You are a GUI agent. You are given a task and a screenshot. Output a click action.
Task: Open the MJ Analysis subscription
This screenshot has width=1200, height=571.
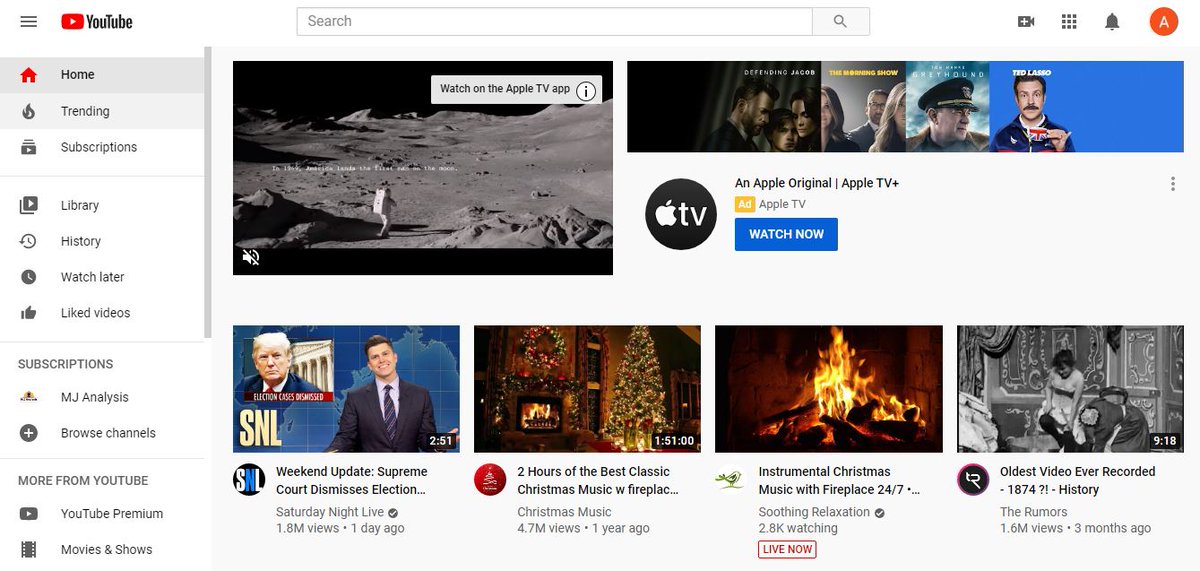[x=102, y=397]
